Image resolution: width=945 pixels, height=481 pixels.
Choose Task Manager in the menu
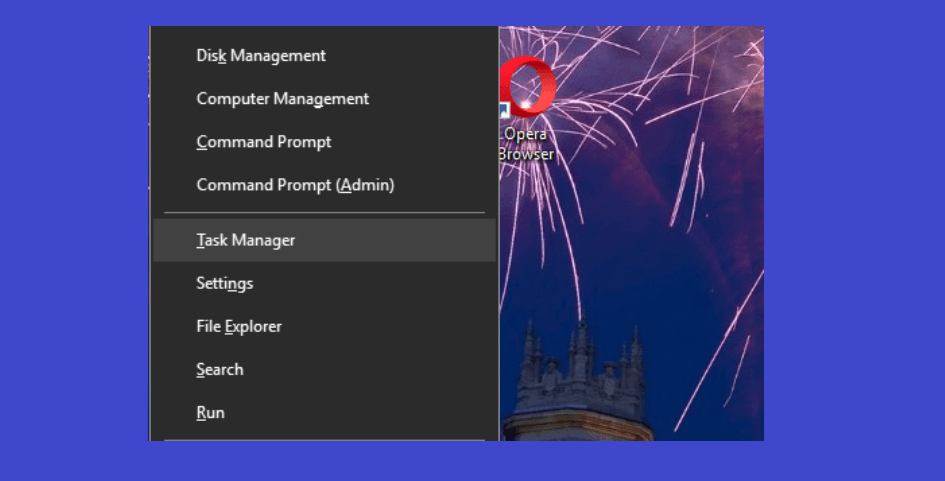(x=324, y=240)
